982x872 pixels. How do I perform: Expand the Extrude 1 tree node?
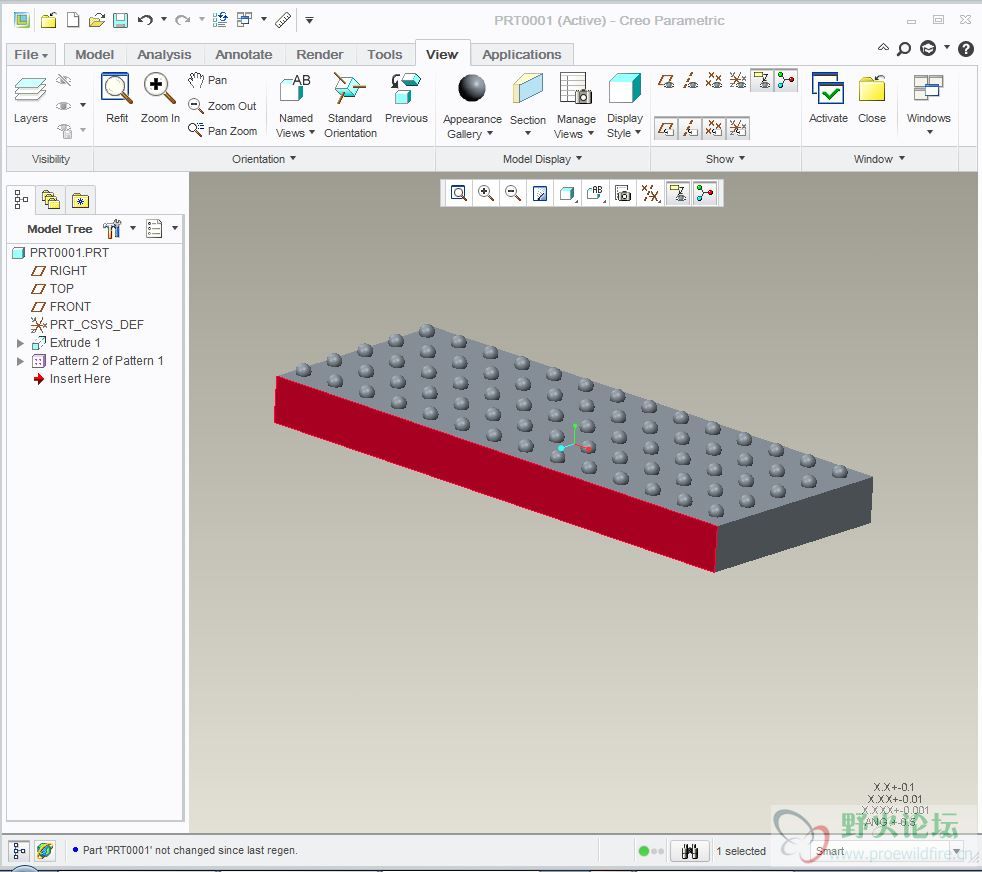click(20, 343)
